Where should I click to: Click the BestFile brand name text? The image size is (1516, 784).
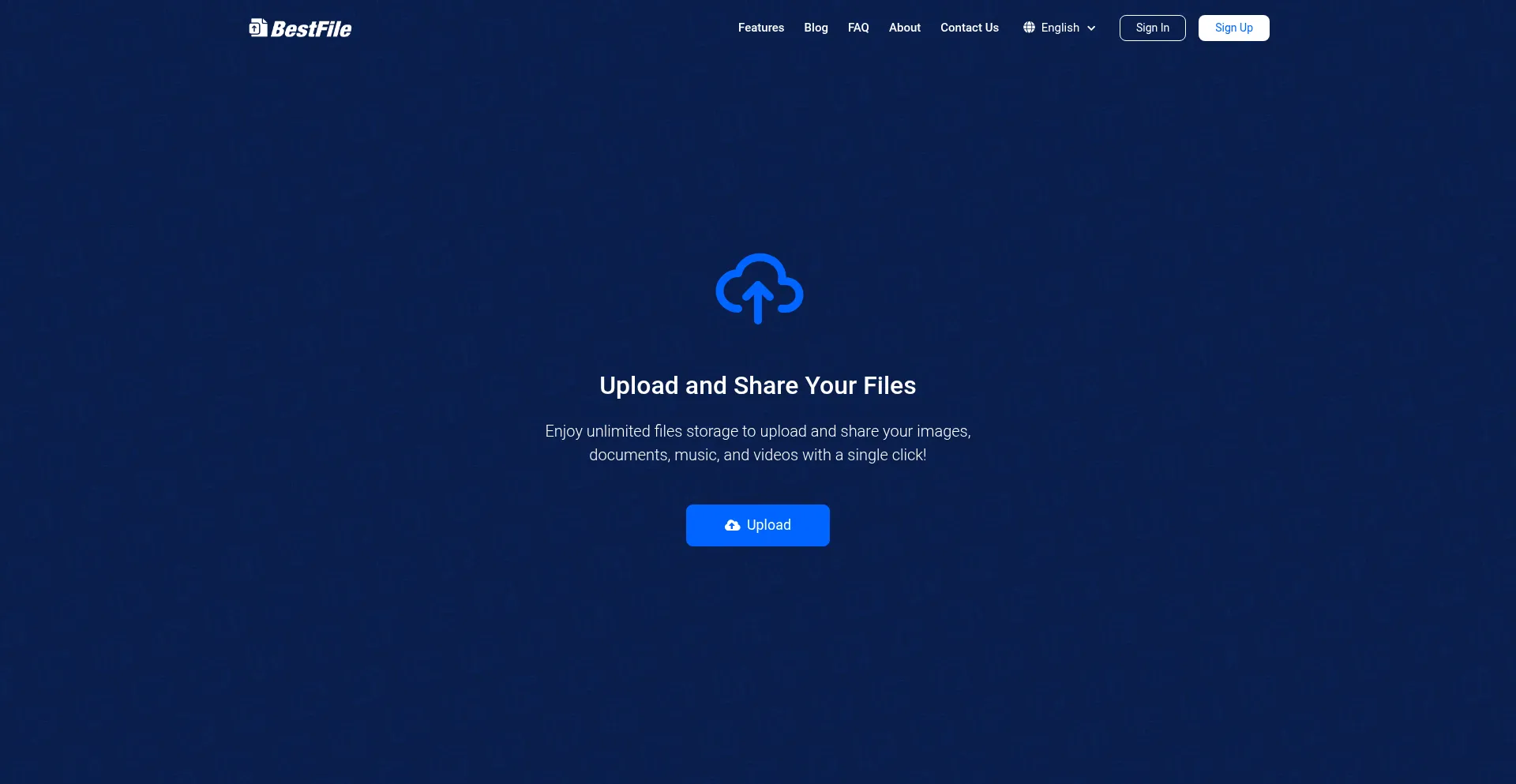pos(311,29)
